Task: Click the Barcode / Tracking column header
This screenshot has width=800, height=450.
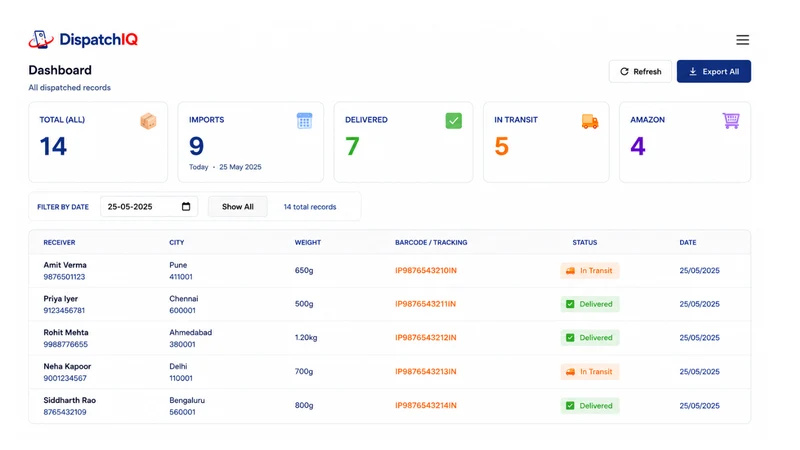Action: click(431, 242)
